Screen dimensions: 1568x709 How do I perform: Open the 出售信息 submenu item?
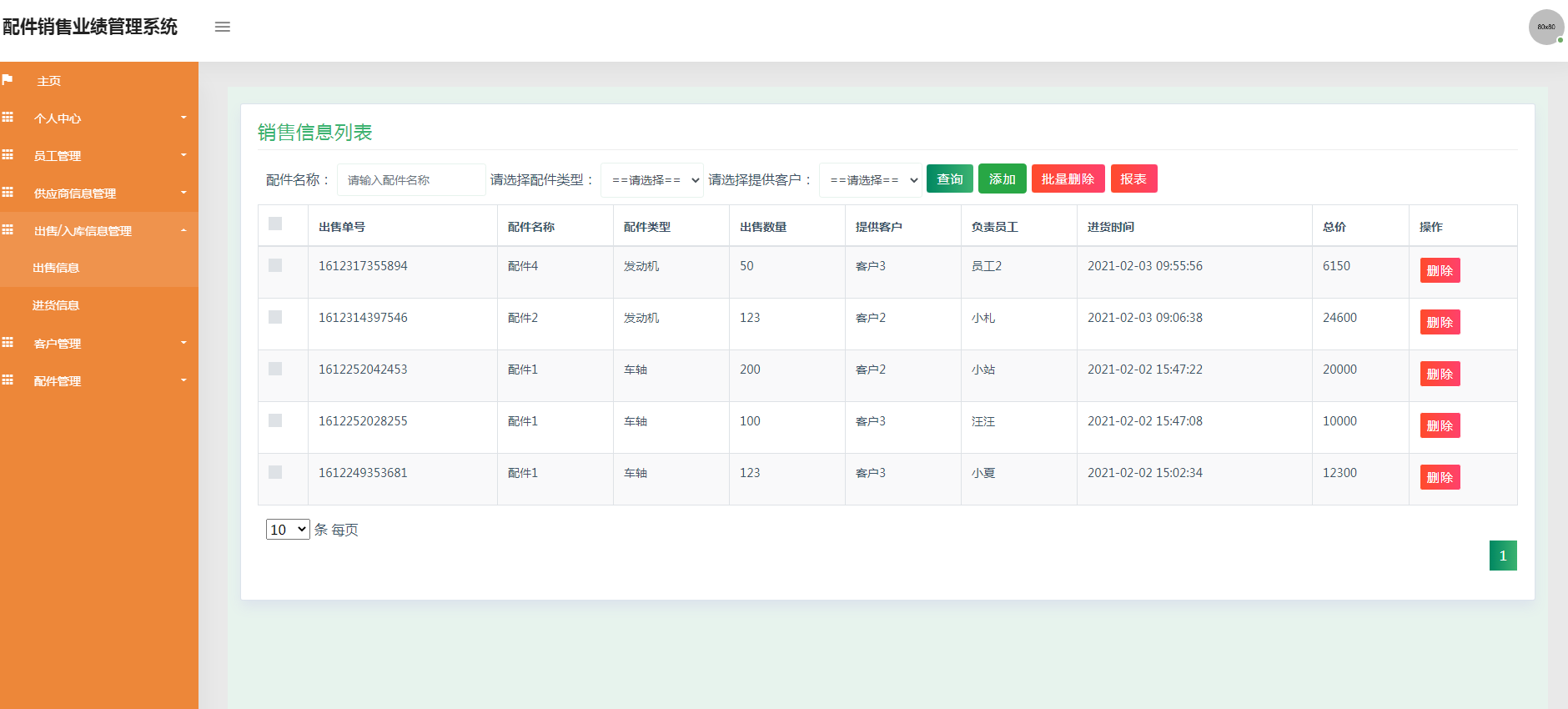click(56, 268)
